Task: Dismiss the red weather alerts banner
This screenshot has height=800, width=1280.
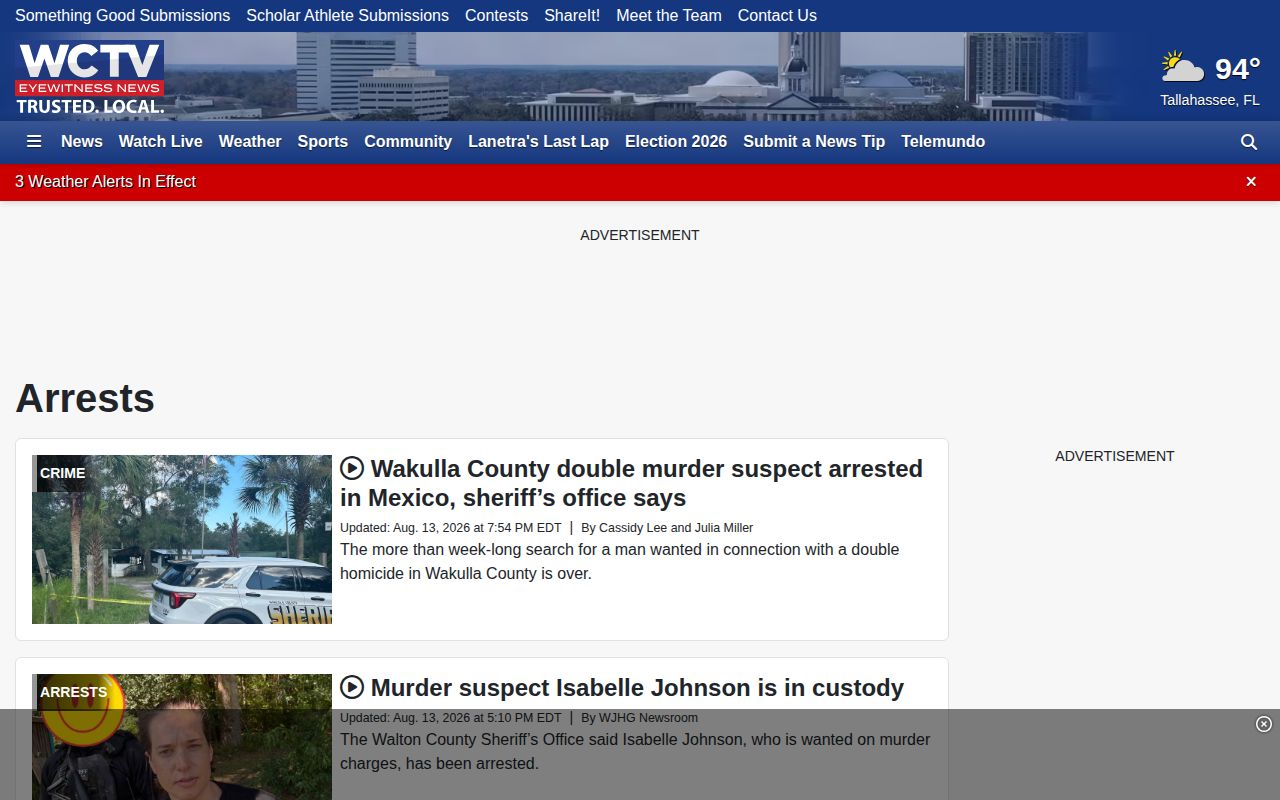Action: (1251, 181)
